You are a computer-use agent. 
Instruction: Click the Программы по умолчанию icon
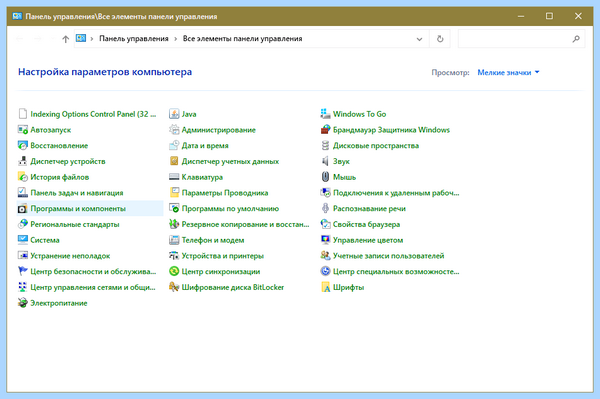point(174,208)
